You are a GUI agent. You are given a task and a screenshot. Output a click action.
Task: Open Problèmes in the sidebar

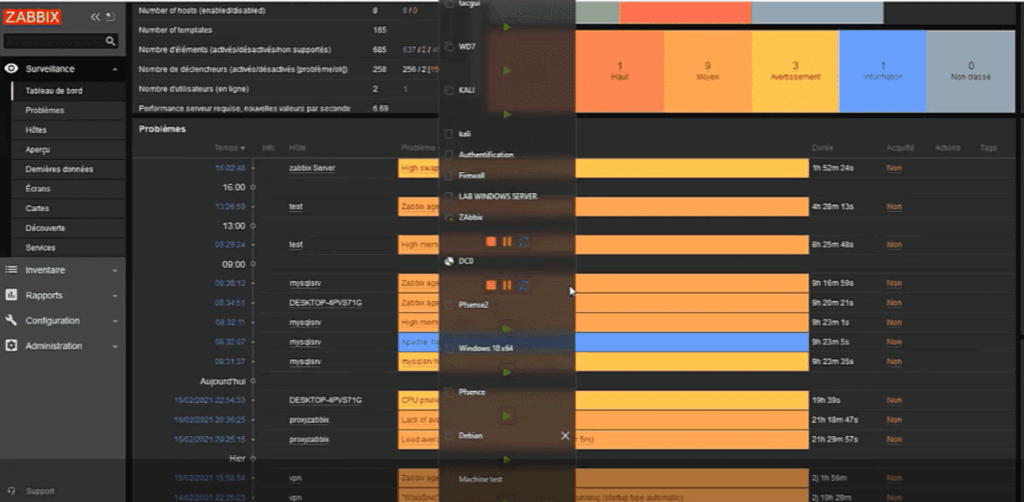click(45, 111)
